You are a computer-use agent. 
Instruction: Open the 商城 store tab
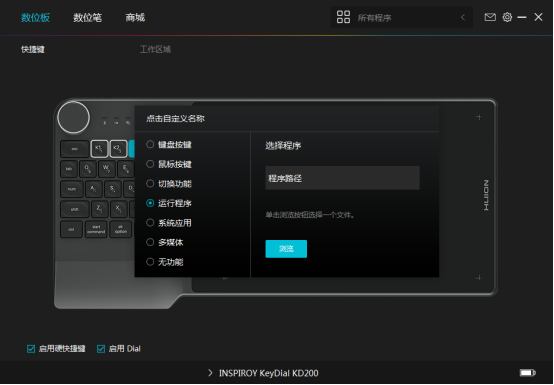[135, 17]
